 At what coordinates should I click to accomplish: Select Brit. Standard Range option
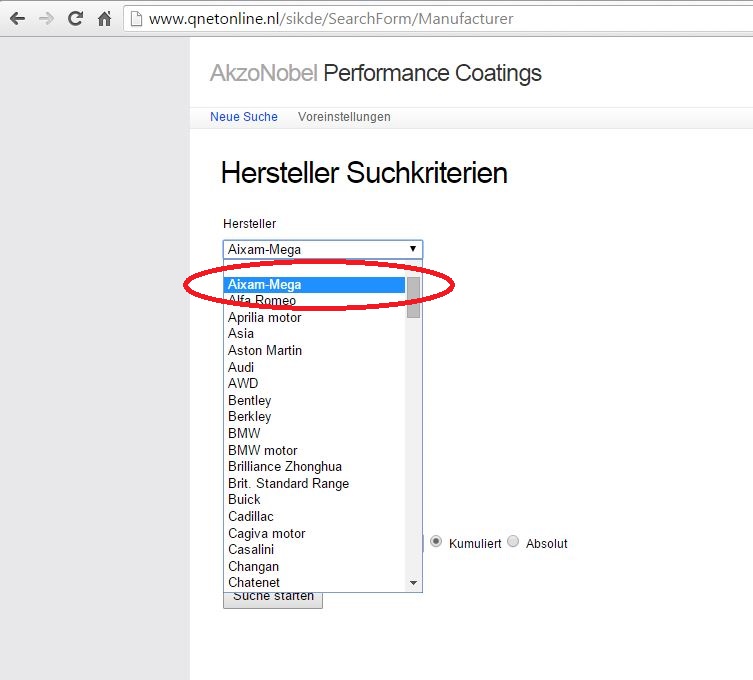point(315,483)
